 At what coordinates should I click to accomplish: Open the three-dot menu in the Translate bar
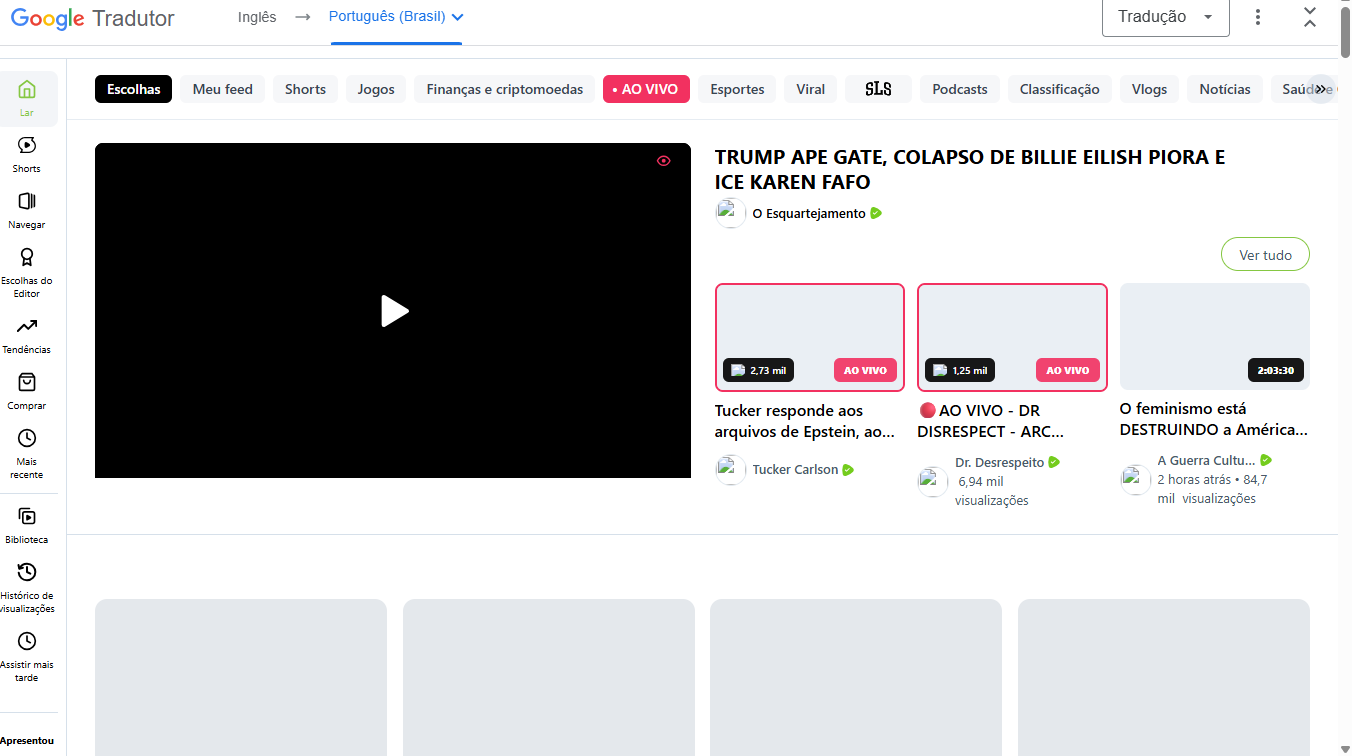coord(1258,17)
